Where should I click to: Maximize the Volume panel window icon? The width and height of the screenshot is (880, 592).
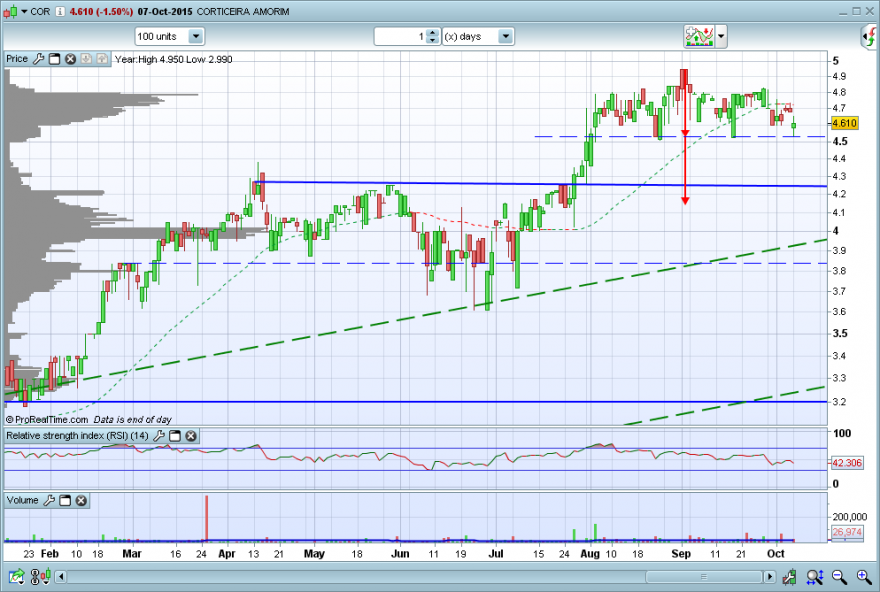click(x=65, y=500)
